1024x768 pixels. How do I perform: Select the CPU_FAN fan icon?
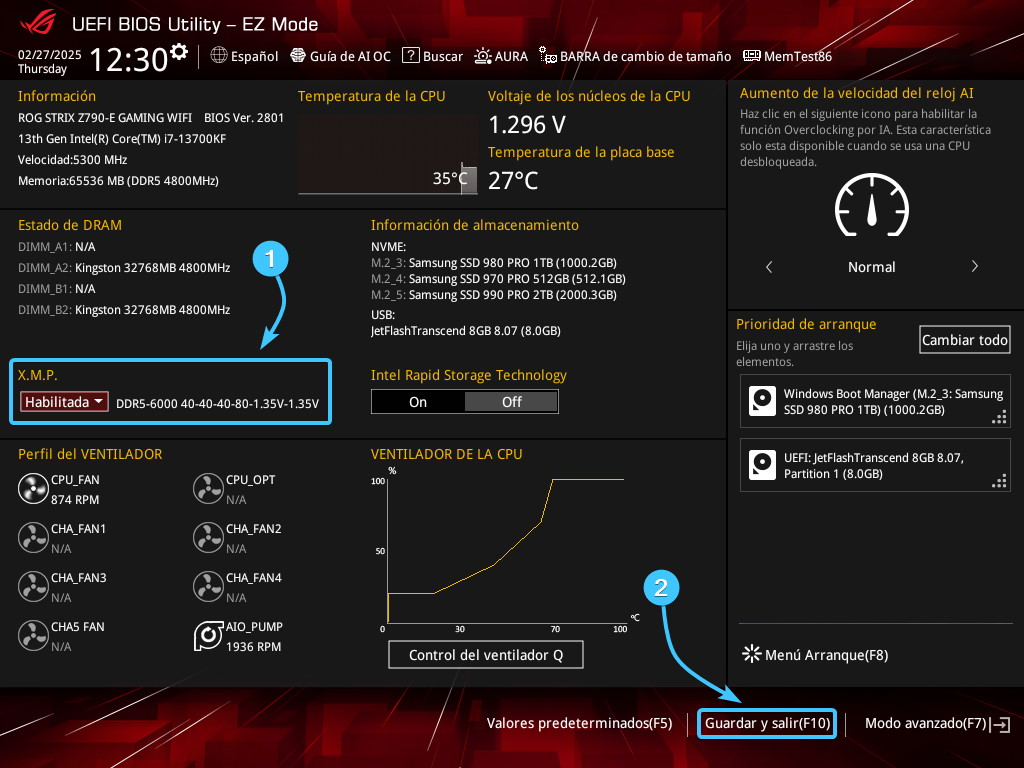point(33,489)
